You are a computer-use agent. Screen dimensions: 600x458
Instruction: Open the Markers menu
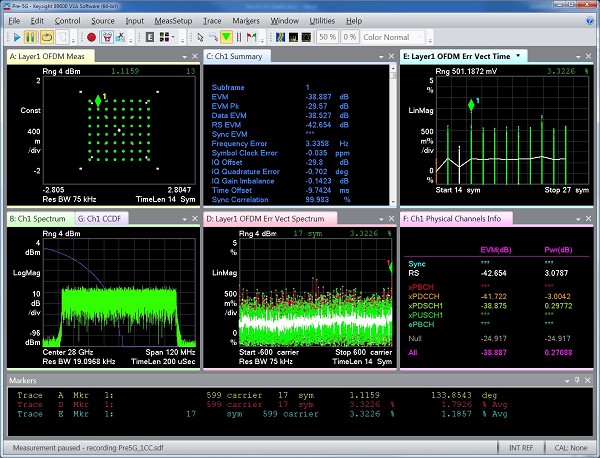(248, 20)
